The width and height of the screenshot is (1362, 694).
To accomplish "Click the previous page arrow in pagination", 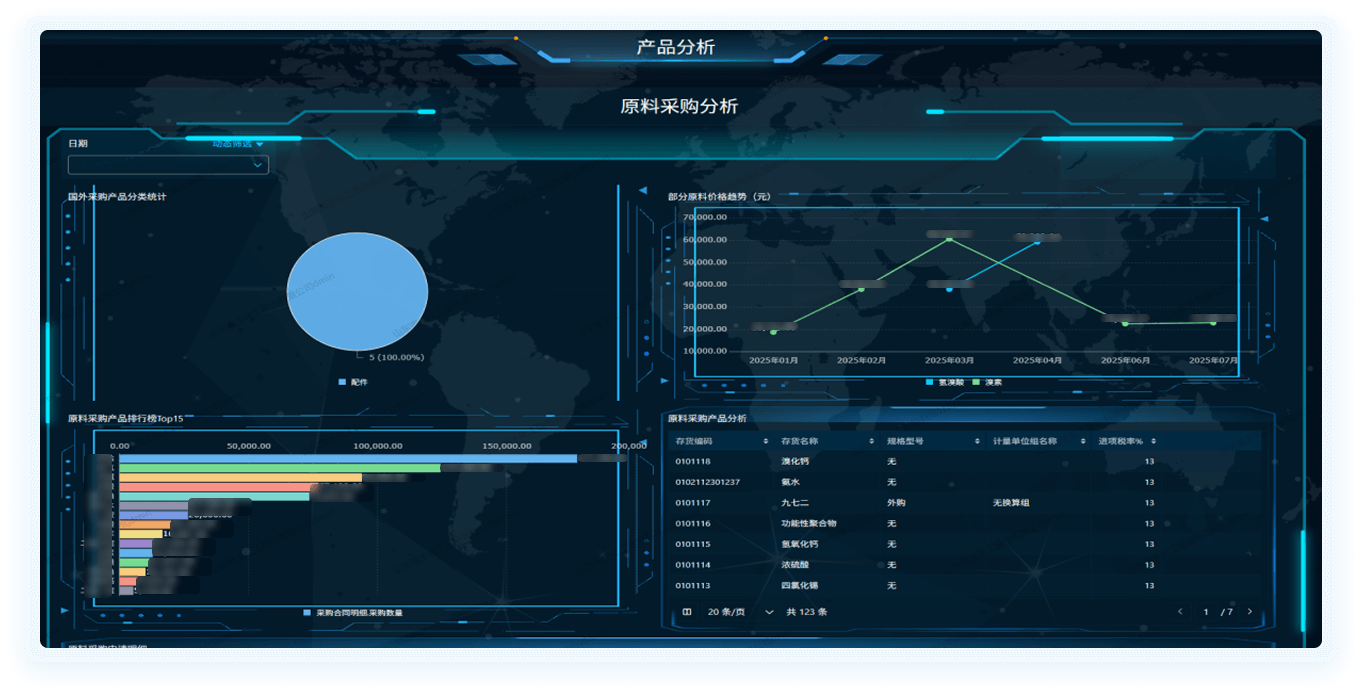I will [1180, 612].
